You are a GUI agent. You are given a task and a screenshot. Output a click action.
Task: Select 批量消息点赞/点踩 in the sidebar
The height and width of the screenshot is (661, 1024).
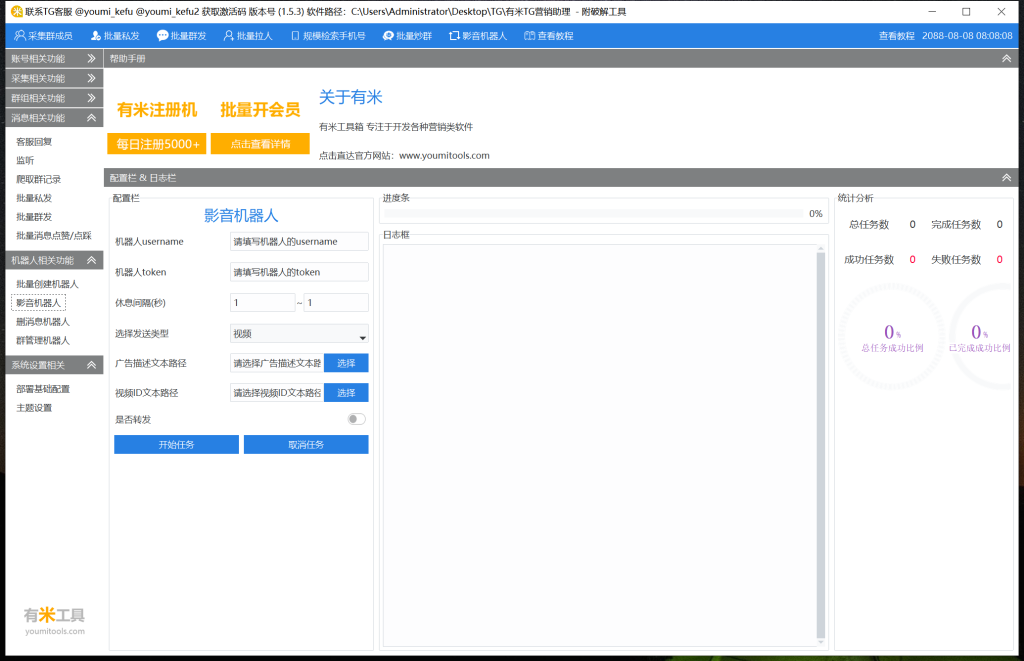(x=54, y=236)
